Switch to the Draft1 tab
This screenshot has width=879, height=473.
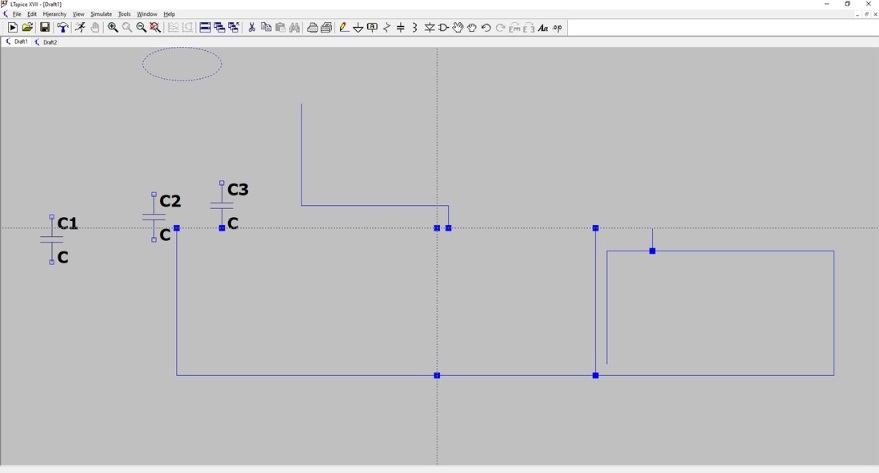coord(19,42)
